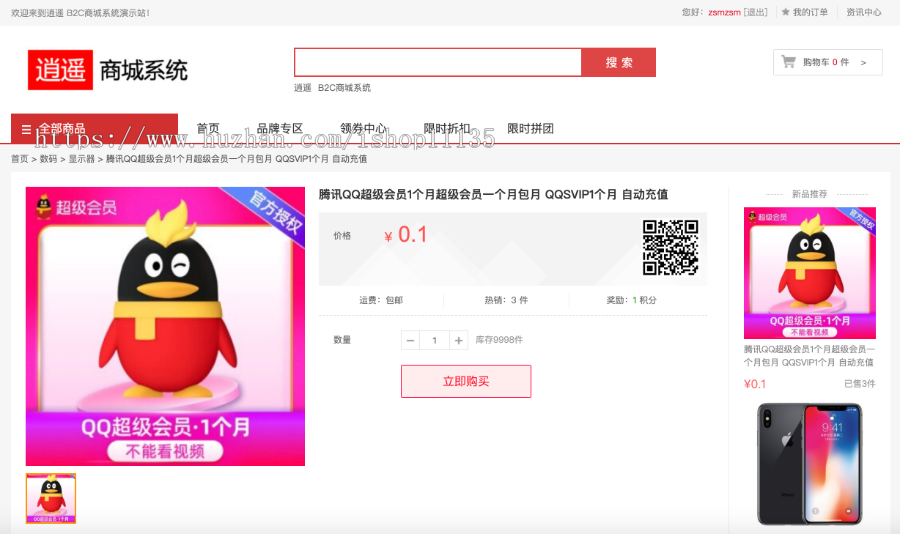
Task: Open recommended QQ超级会员 product image
Action: click(x=810, y=273)
